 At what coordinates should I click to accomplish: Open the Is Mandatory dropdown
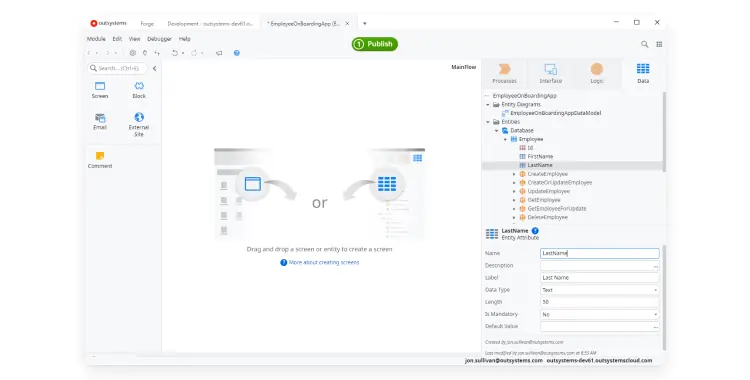click(x=600, y=314)
